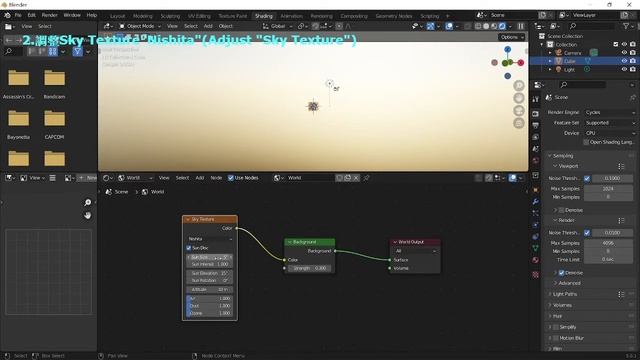Select rendered viewport shading mode
This screenshot has width=640, height=360.
point(502,26)
